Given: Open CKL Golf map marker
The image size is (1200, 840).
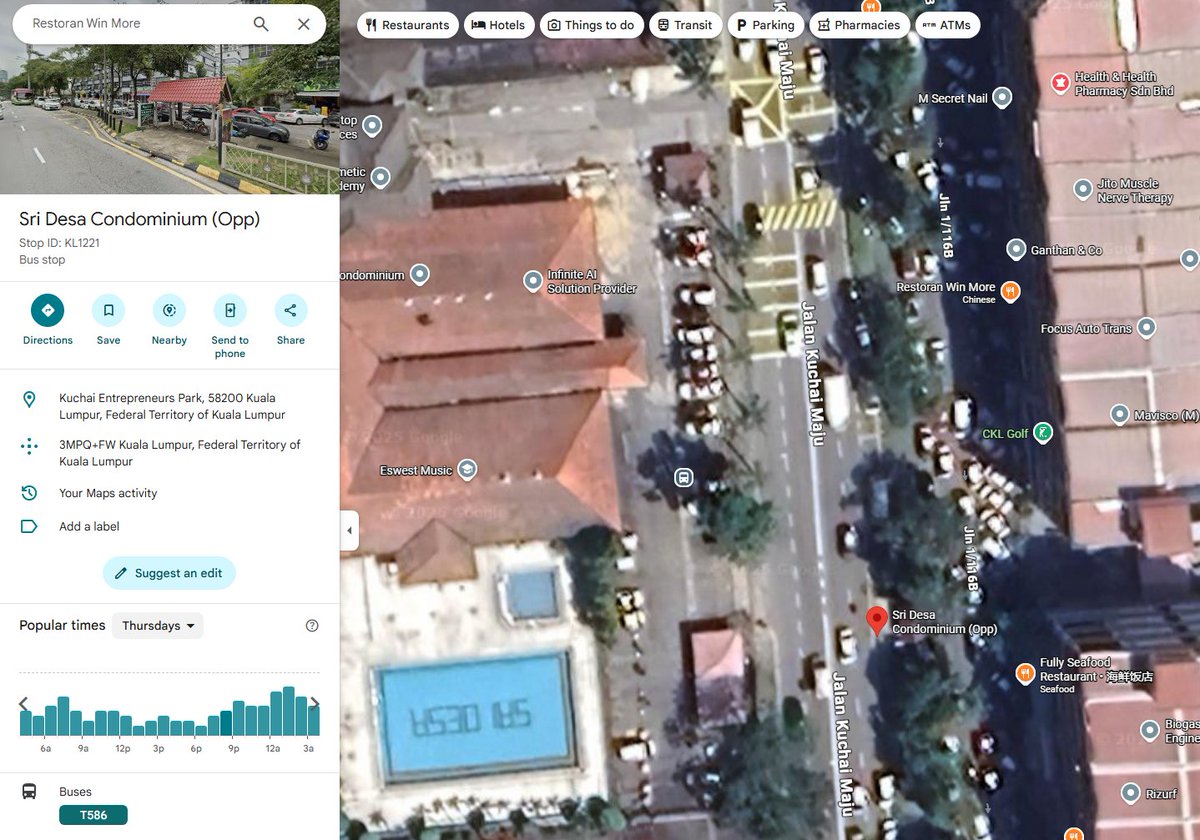Looking at the screenshot, I should (x=1042, y=433).
